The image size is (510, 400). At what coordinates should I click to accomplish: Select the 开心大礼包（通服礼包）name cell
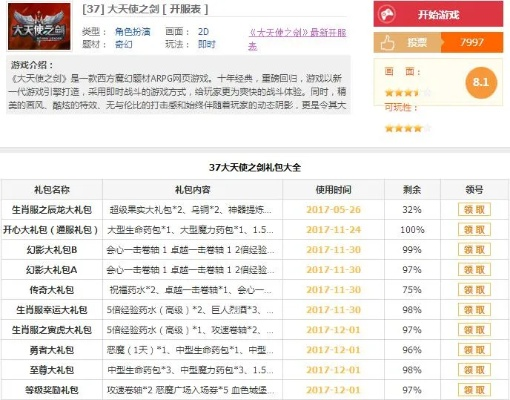(52, 230)
